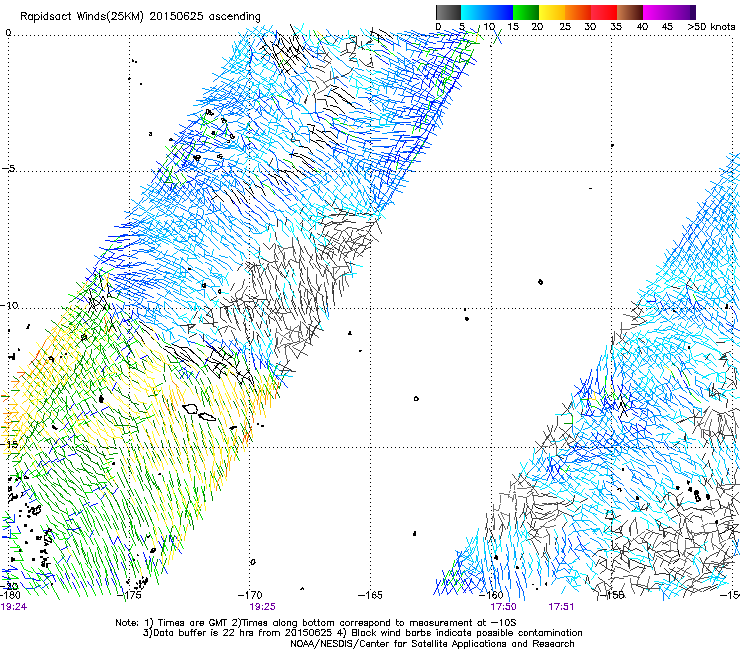The image size is (740, 650).
Task: Click the cyan-to-blue 5–15 knots legend segment
Action: pyautogui.click(x=487, y=12)
